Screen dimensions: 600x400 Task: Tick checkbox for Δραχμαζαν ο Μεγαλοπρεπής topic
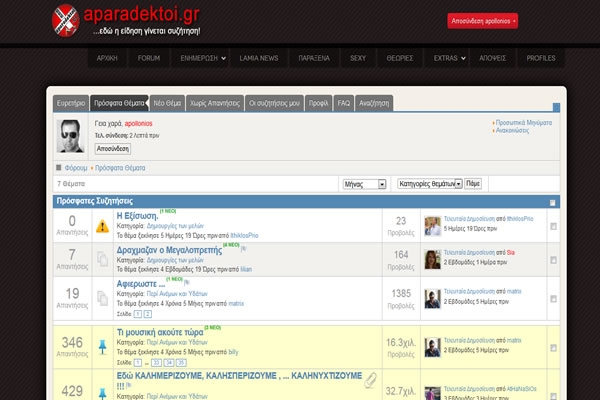click(x=553, y=260)
